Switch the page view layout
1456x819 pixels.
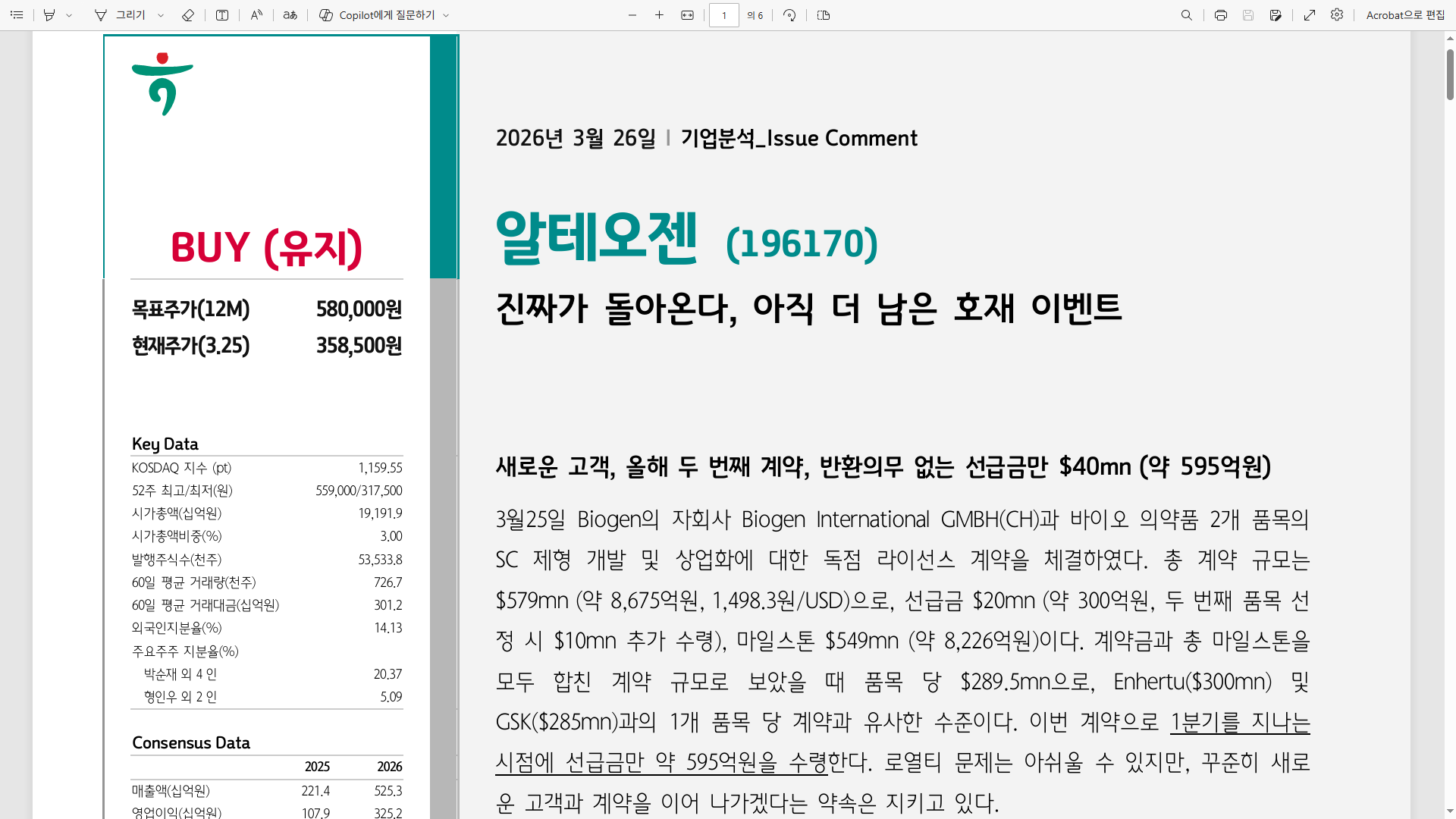(824, 14)
